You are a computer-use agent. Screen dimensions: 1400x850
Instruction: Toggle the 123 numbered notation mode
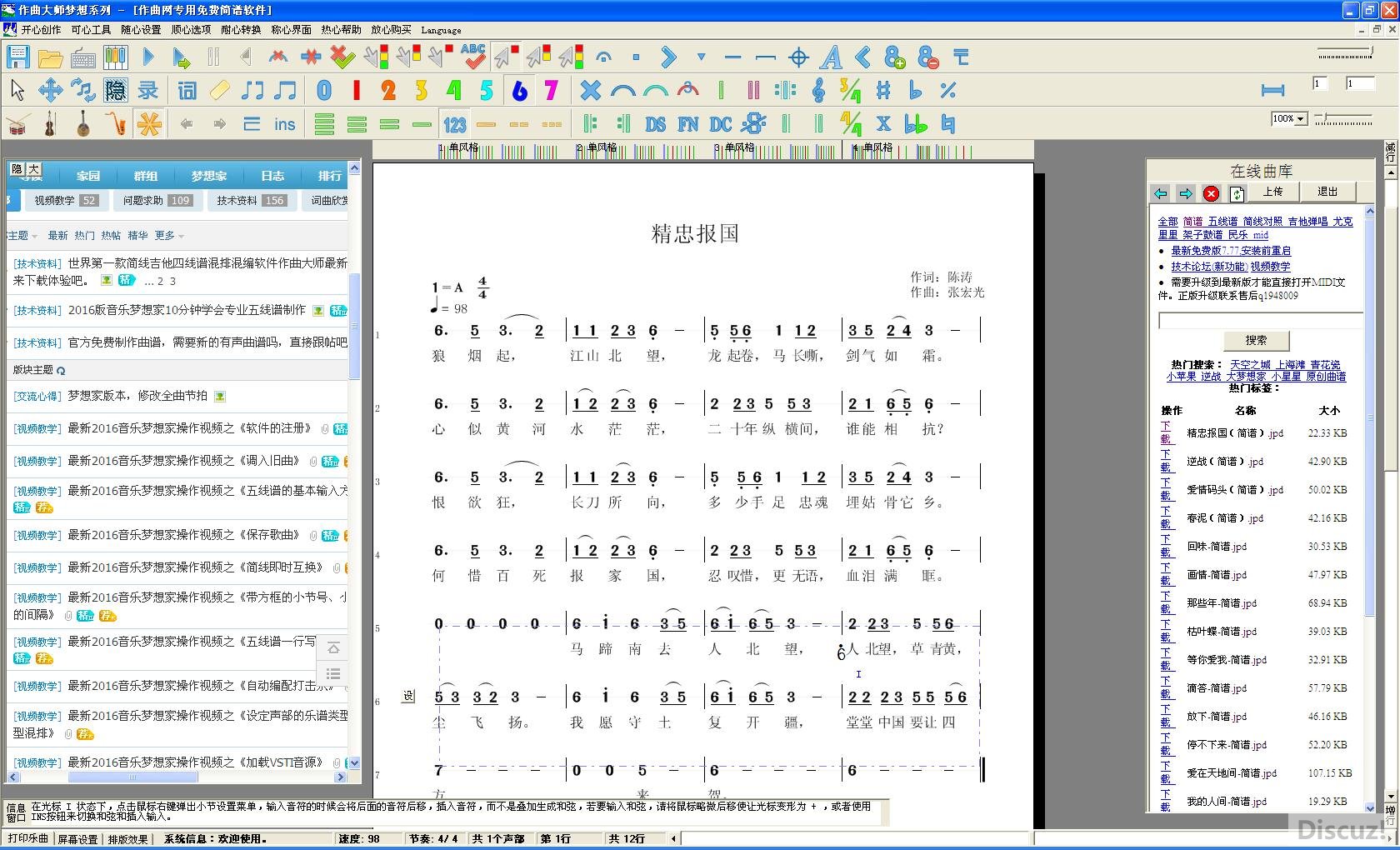(455, 124)
